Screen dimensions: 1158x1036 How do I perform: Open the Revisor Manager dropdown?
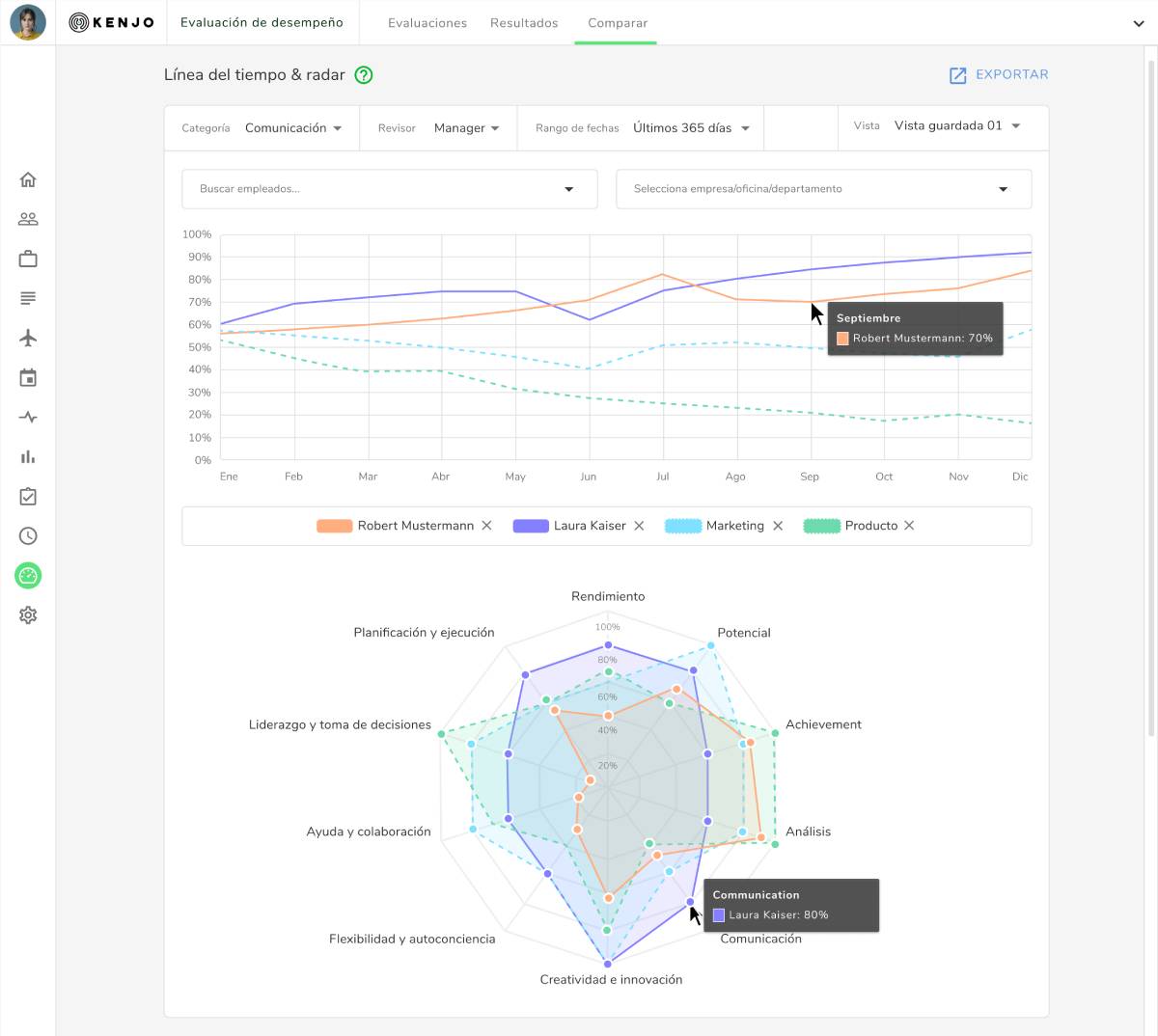(x=466, y=128)
